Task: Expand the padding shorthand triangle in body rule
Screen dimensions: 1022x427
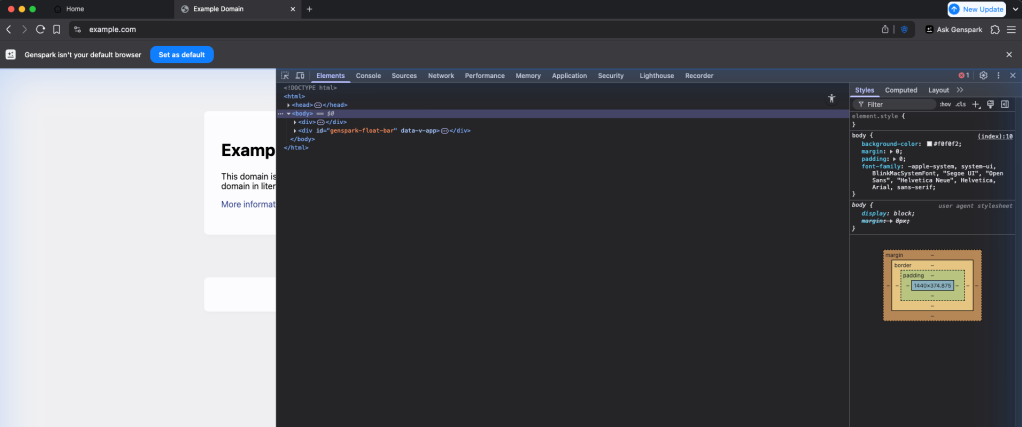Action: (x=893, y=158)
